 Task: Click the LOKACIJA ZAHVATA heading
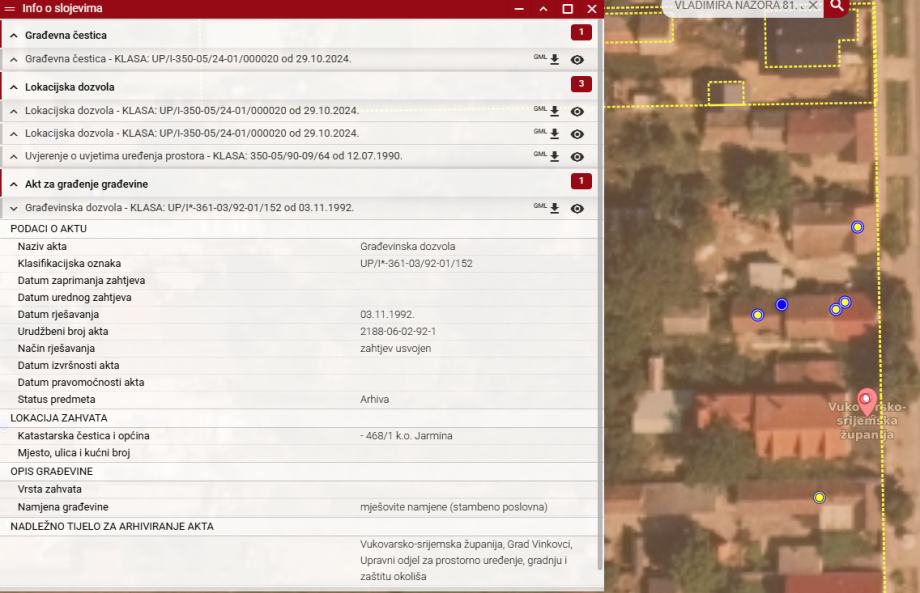(x=59, y=418)
